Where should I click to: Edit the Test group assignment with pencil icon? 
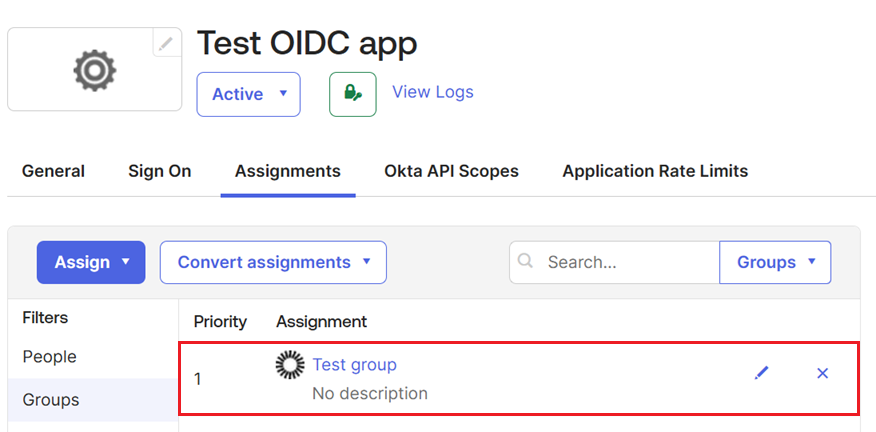(762, 373)
